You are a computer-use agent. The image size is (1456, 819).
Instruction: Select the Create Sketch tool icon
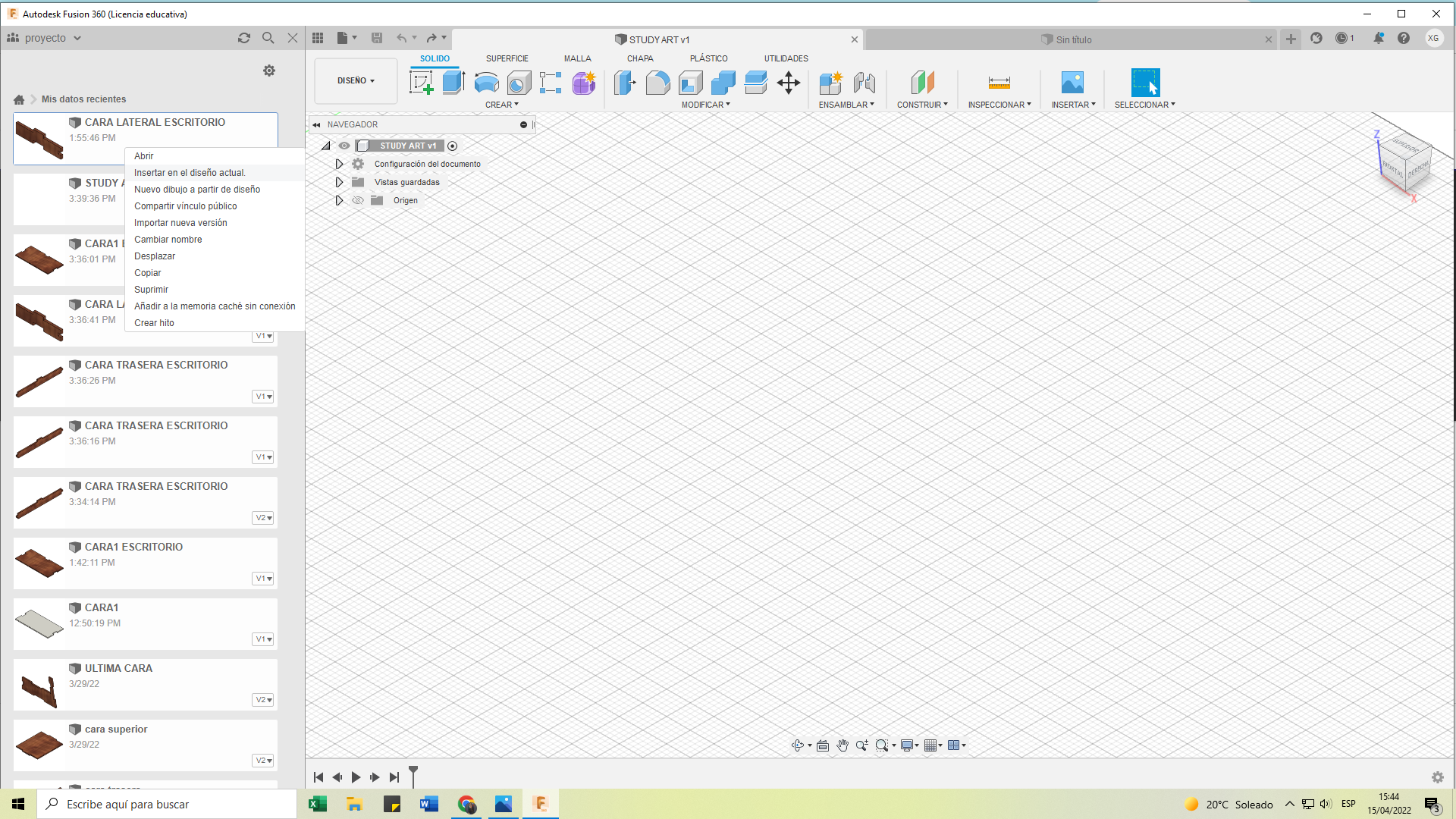tap(421, 82)
